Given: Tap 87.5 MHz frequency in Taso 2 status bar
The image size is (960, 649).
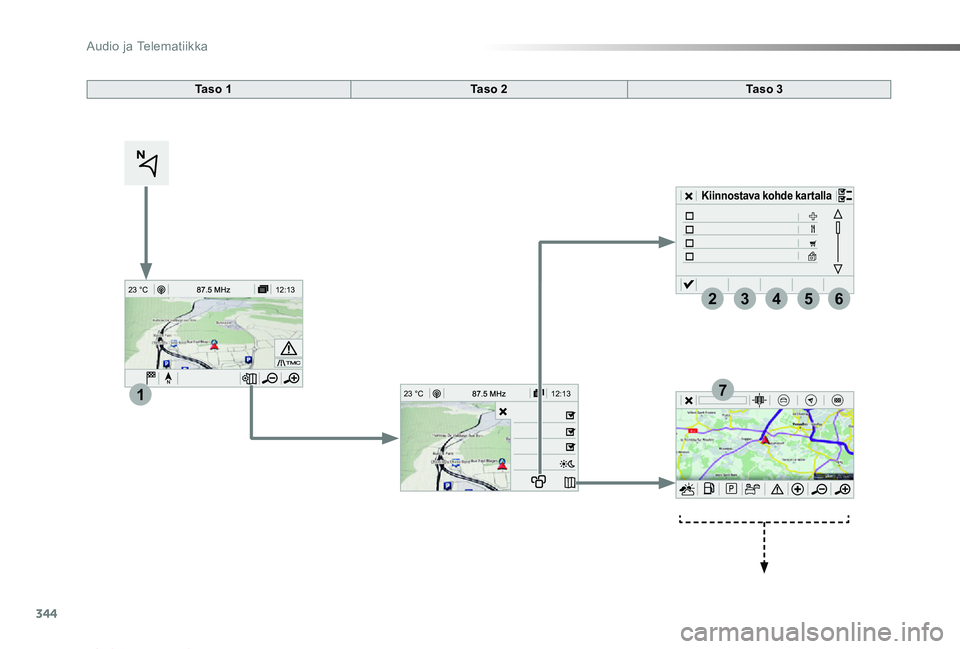Looking at the screenshot, I should (x=489, y=394).
